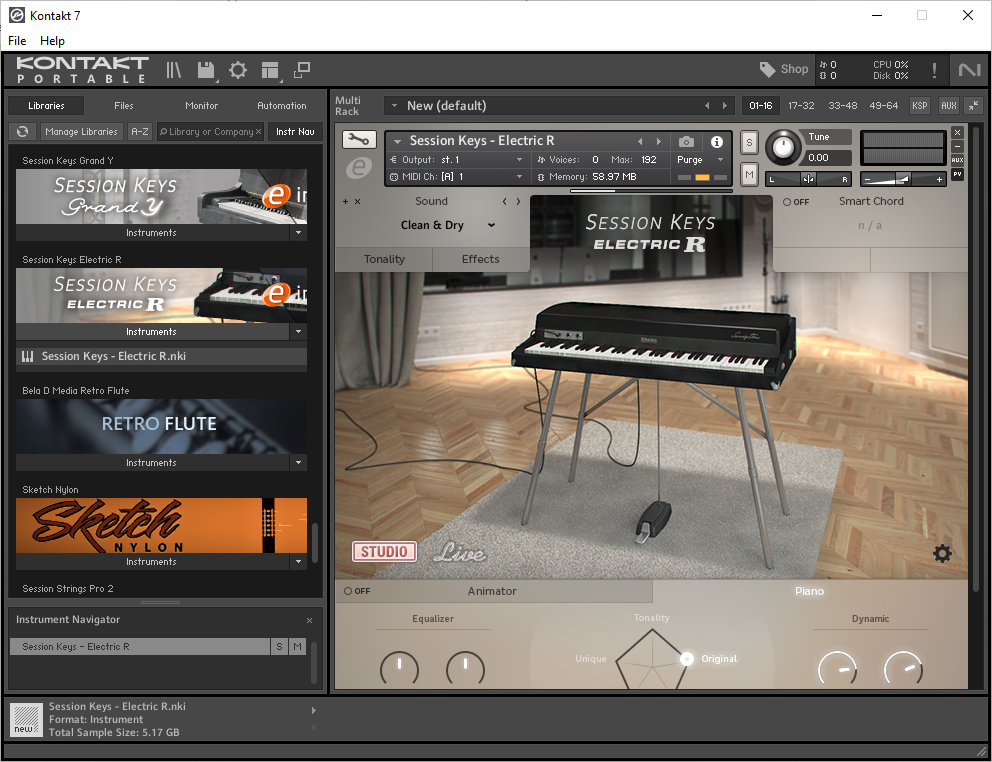Open instrument settings gear near piano
This screenshot has width=992, height=762.
pyautogui.click(x=942, y=553)
